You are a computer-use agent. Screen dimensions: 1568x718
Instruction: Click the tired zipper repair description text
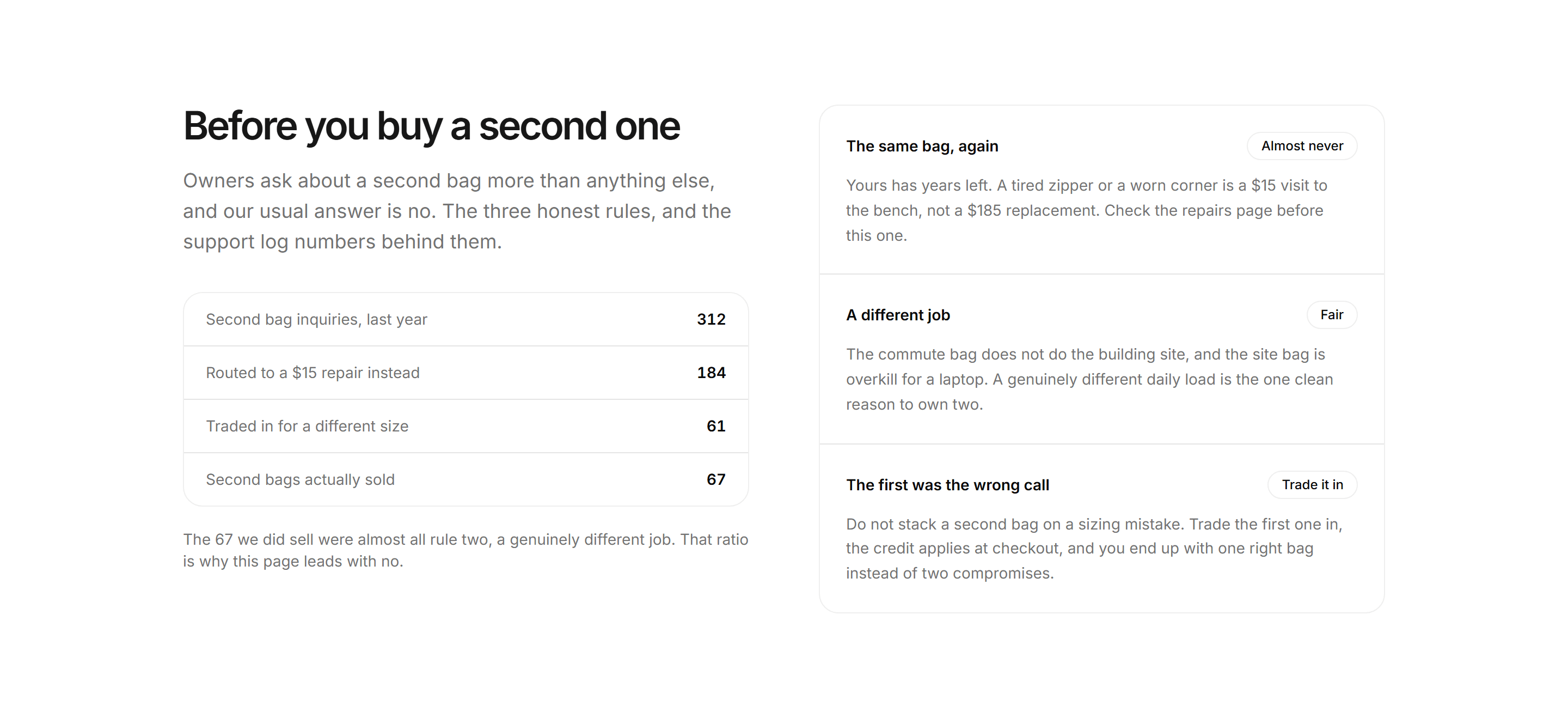(1087, 210)
